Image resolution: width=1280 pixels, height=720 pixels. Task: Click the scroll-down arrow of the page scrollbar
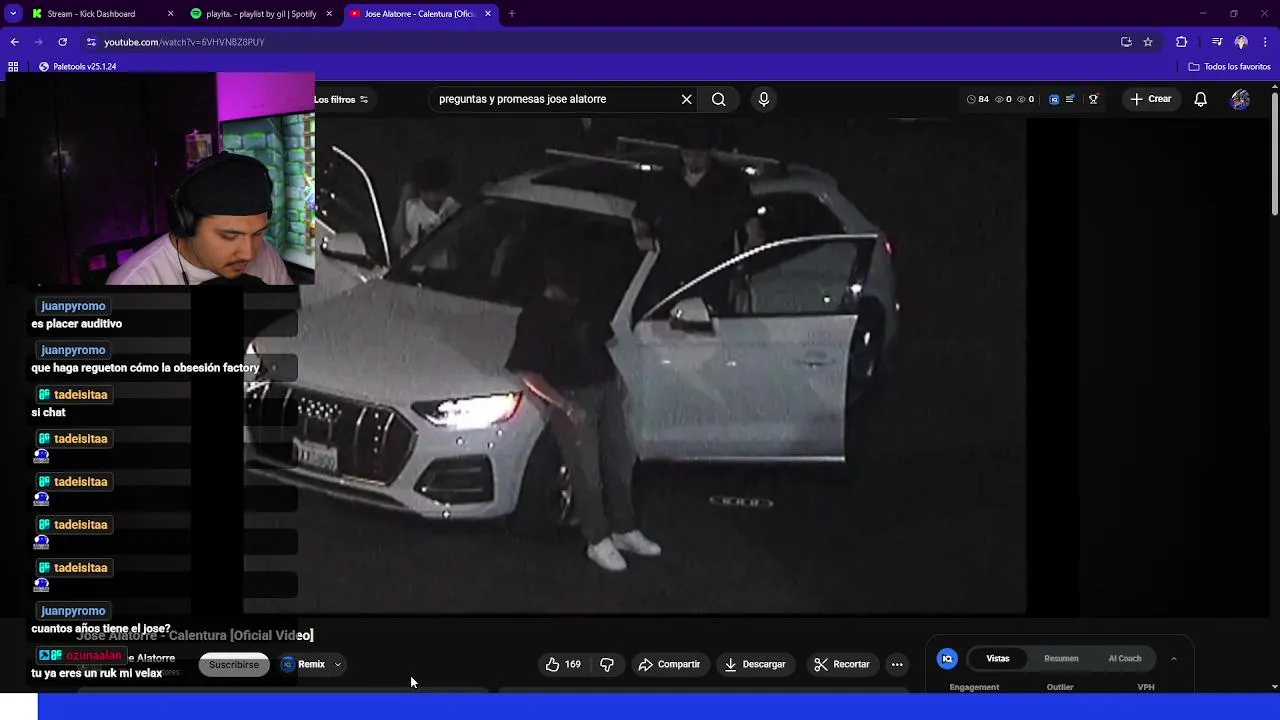click(x=1275, y=687)
